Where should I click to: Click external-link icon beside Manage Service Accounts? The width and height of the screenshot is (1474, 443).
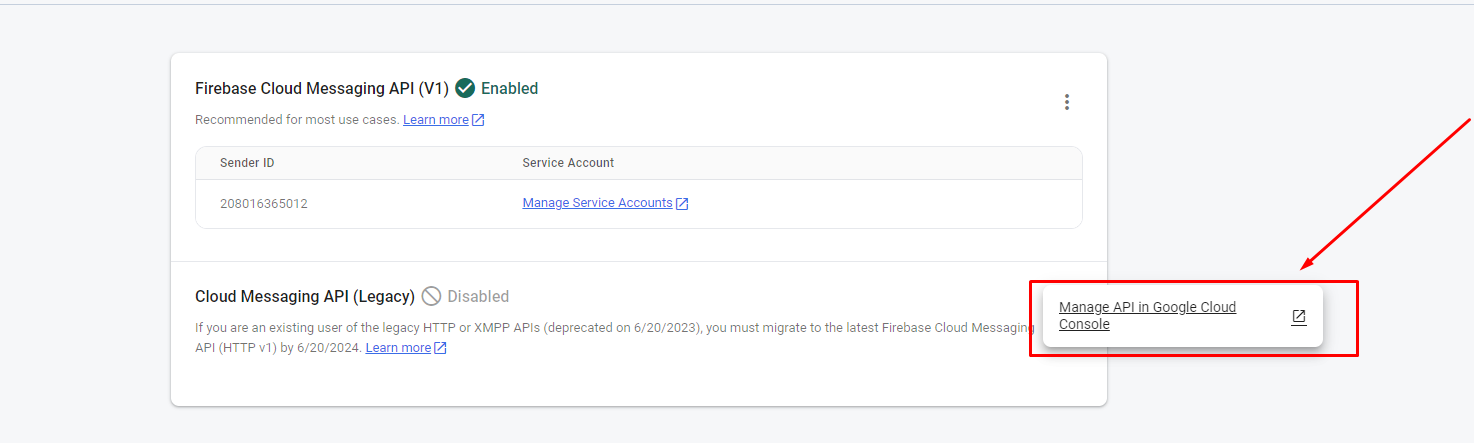pyautogui.click(x=682, y=203)
